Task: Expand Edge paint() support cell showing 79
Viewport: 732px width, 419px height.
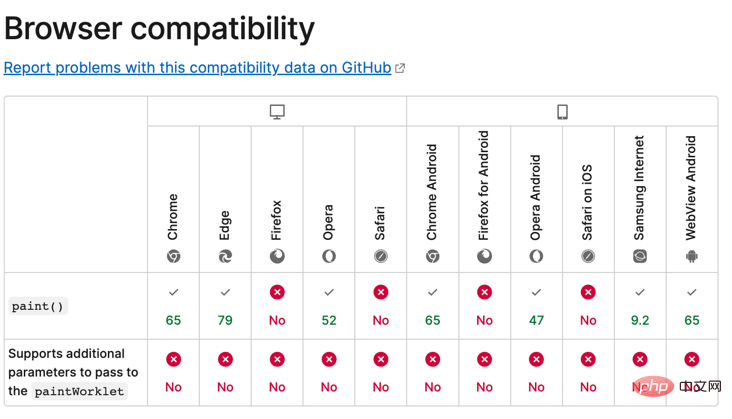Action: pos(225,306)
